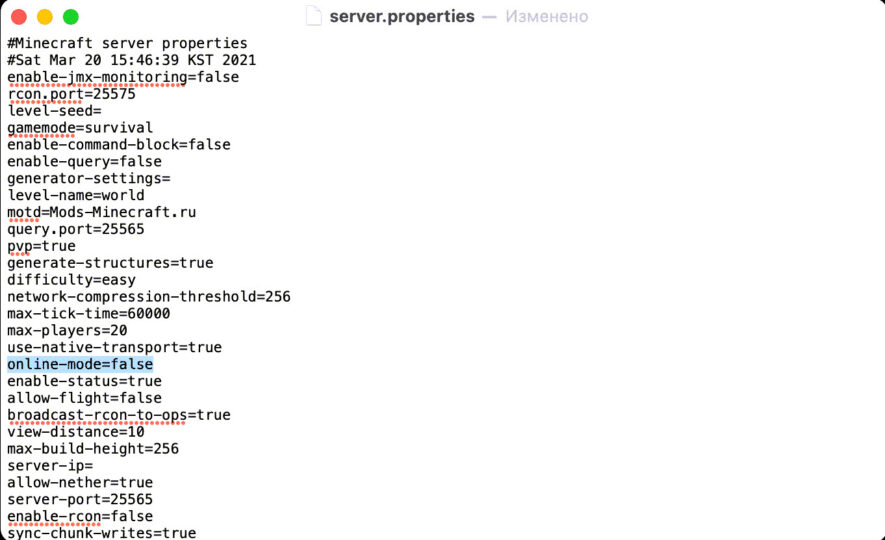Zoom the window with green button
Viewport: 885px width, 540px height.
[71, 17]
